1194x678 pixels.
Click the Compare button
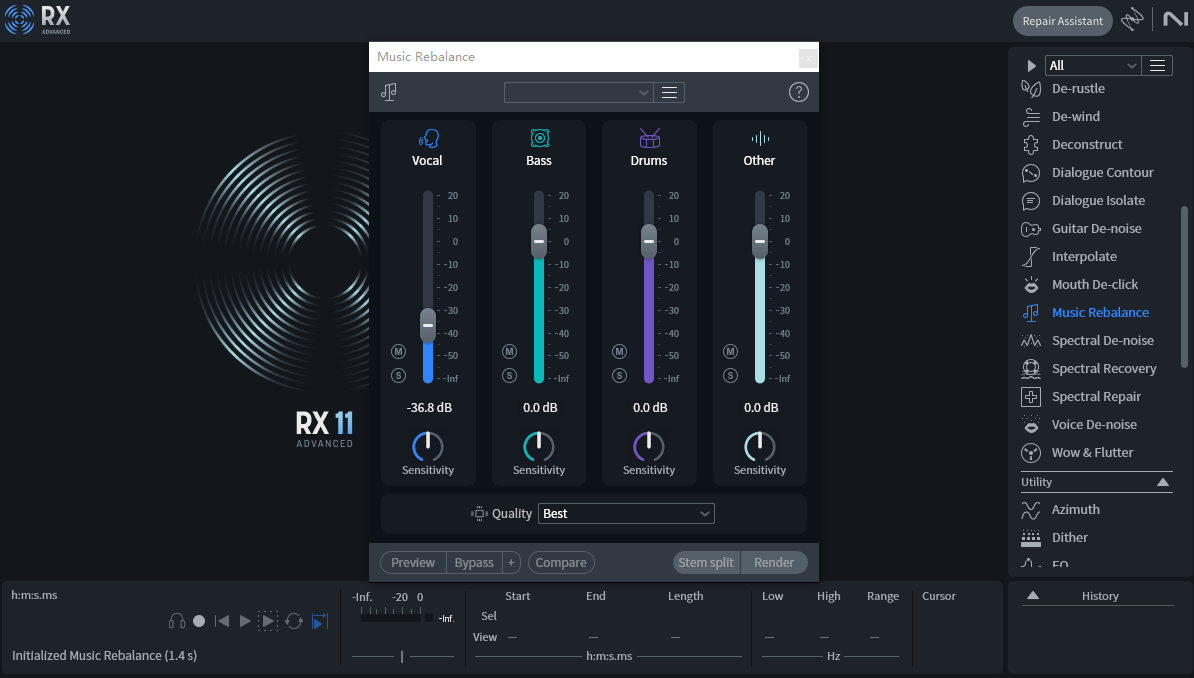[561, 563]
